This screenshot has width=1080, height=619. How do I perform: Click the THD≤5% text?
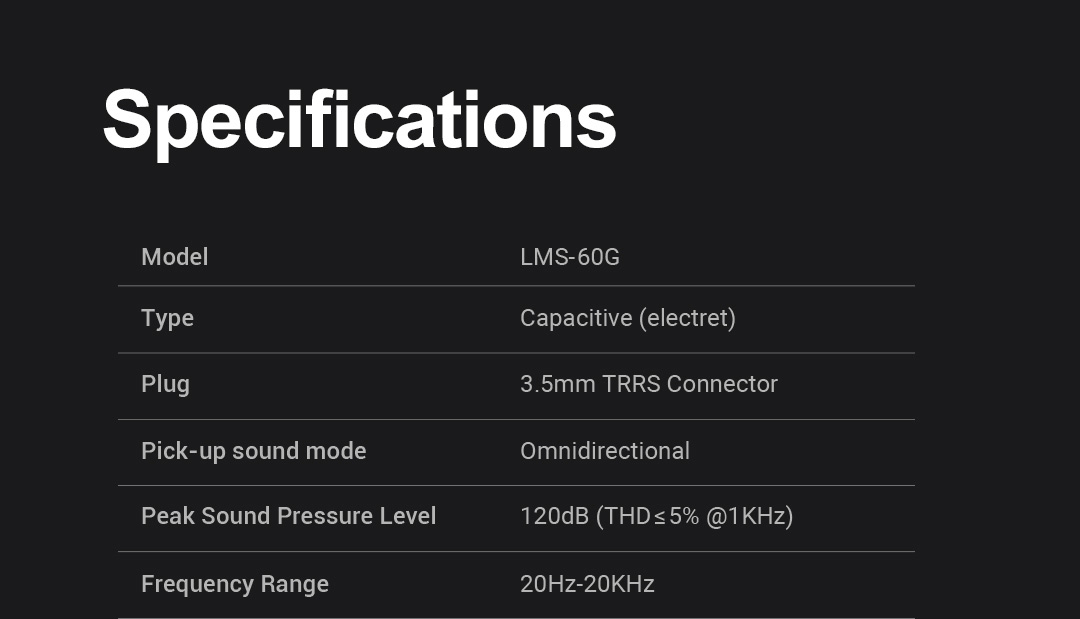coord(651,516)
